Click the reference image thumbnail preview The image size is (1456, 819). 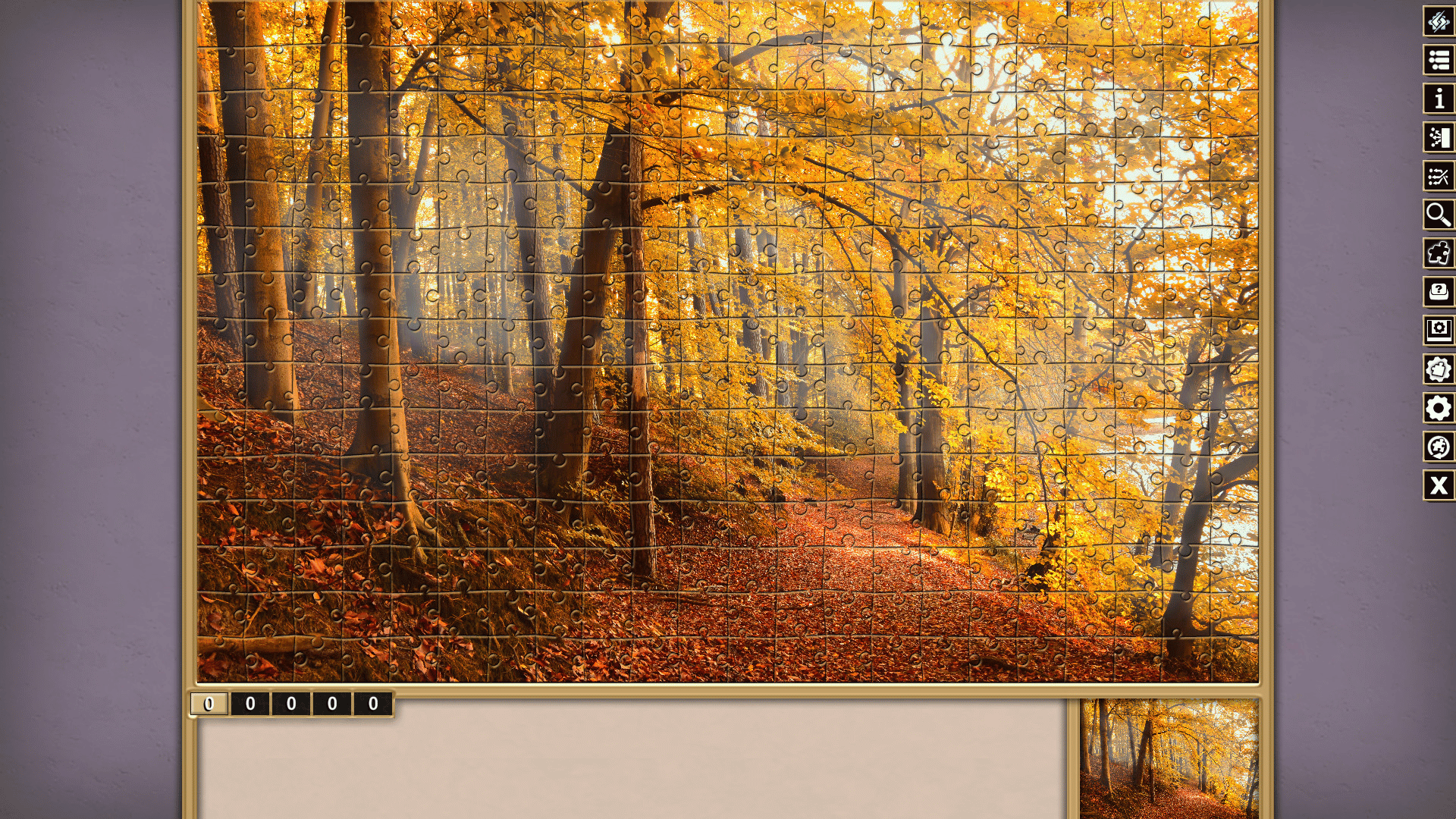pos(1169,758)
